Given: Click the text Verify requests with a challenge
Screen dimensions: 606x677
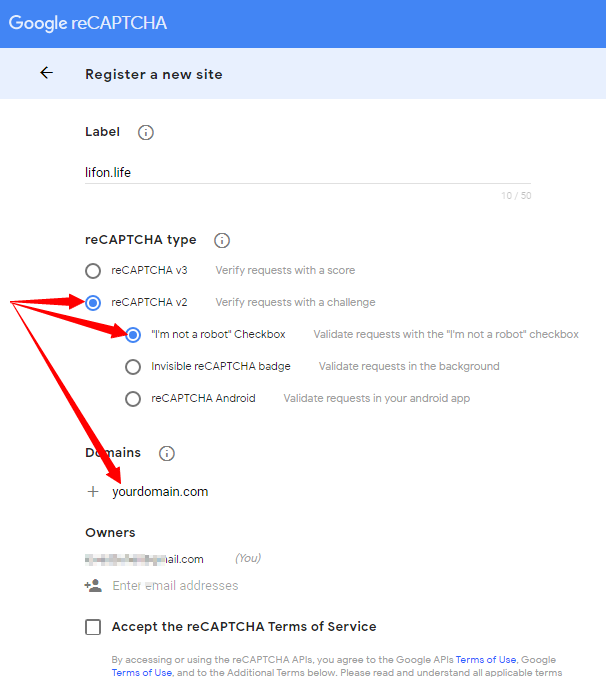Looking at the screenshot, I should pos(295,302).
